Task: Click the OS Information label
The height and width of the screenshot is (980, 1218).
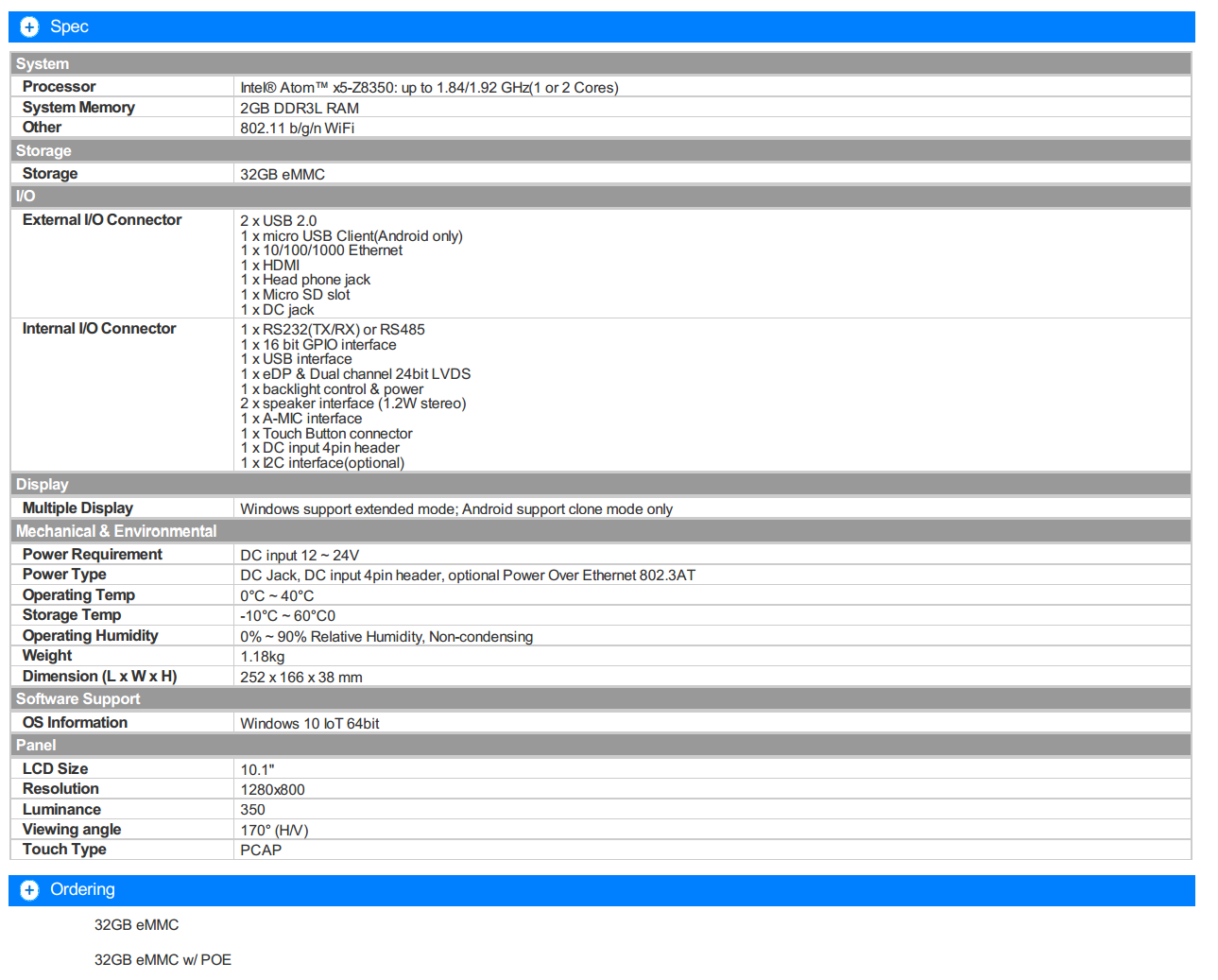Action: point(75,723)
